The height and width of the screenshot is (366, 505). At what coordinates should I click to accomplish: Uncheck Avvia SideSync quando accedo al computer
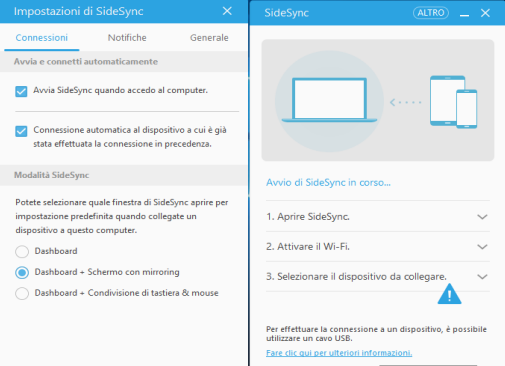click(x=21, y=91)
